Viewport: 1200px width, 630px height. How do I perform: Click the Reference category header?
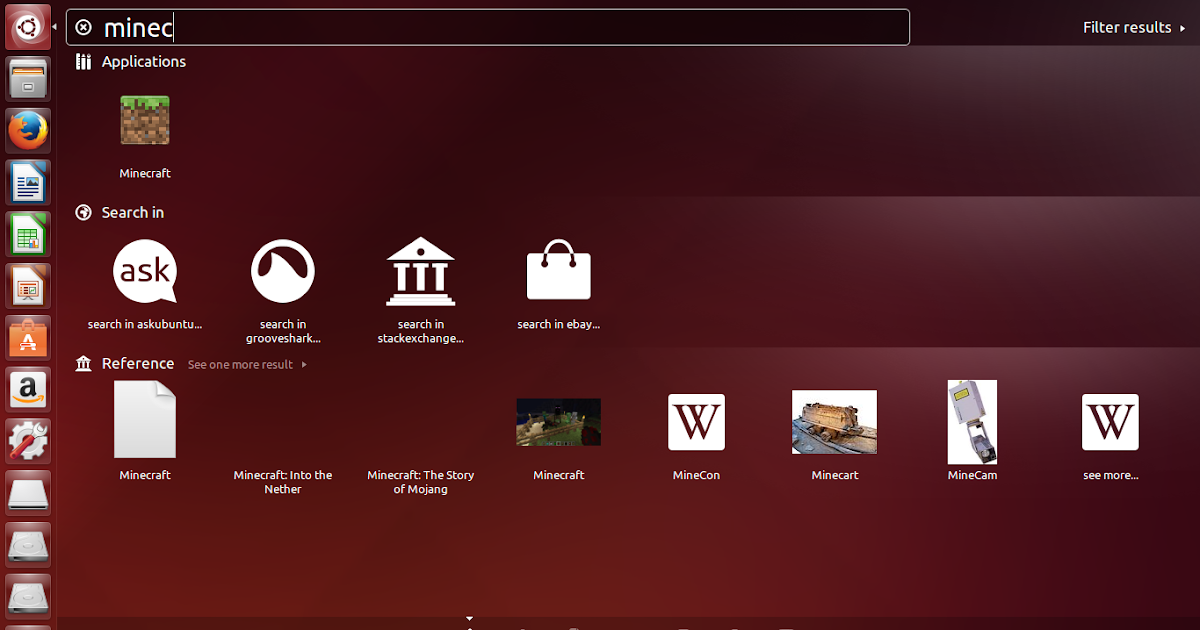coord(125,363)
